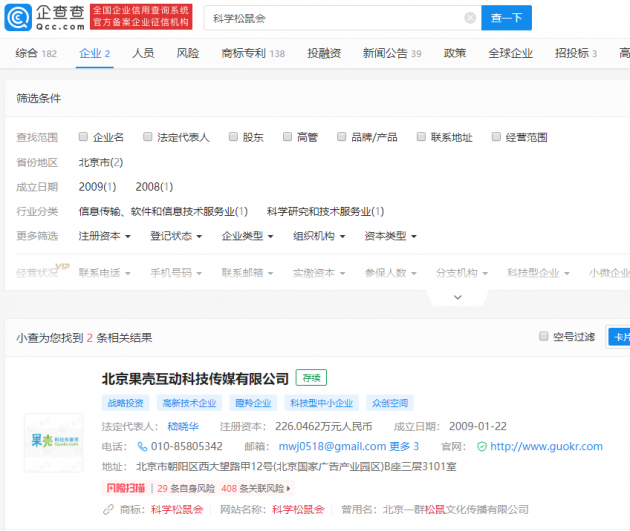Click the 查一下 search button
The image size is (630, 531).
pyautogui.click(x=506, y=18)
